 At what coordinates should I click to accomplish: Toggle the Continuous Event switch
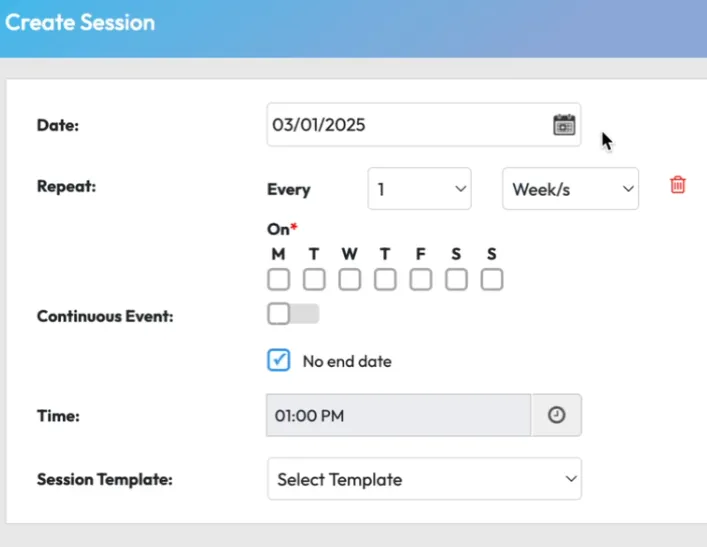coord(292,314)
